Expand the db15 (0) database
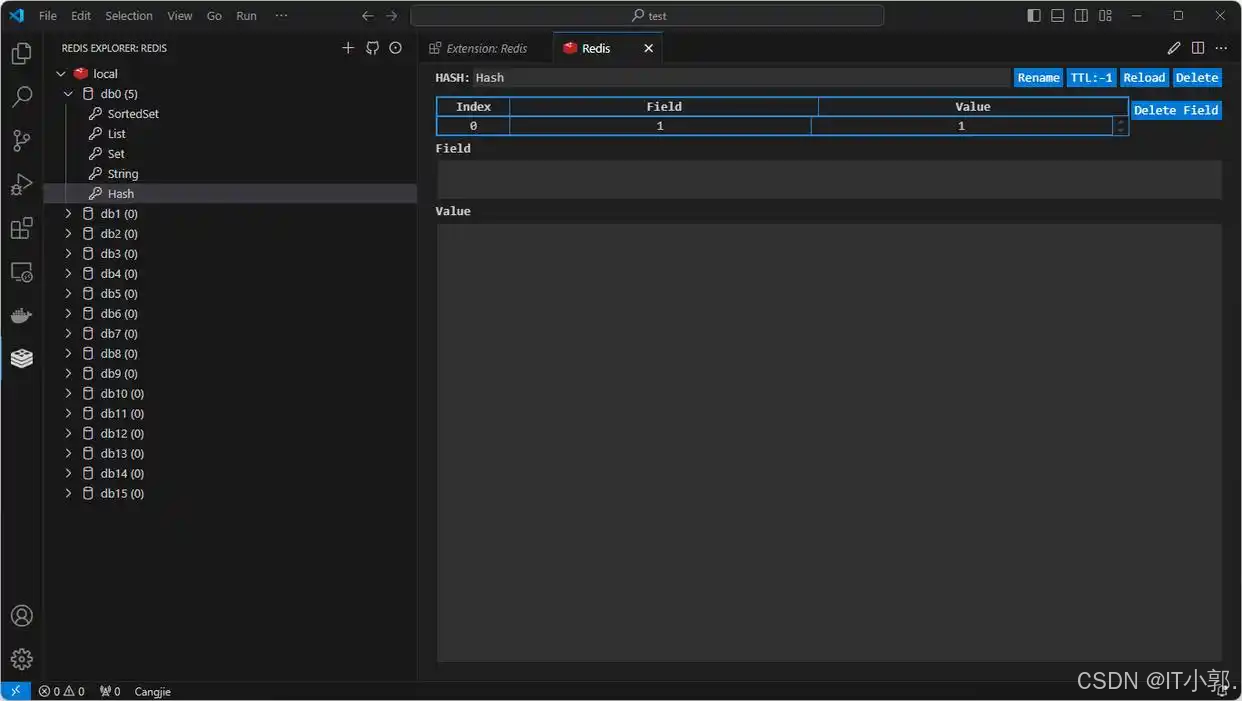This screenshot has height=701, width=1242. click(x=69, y=494)
